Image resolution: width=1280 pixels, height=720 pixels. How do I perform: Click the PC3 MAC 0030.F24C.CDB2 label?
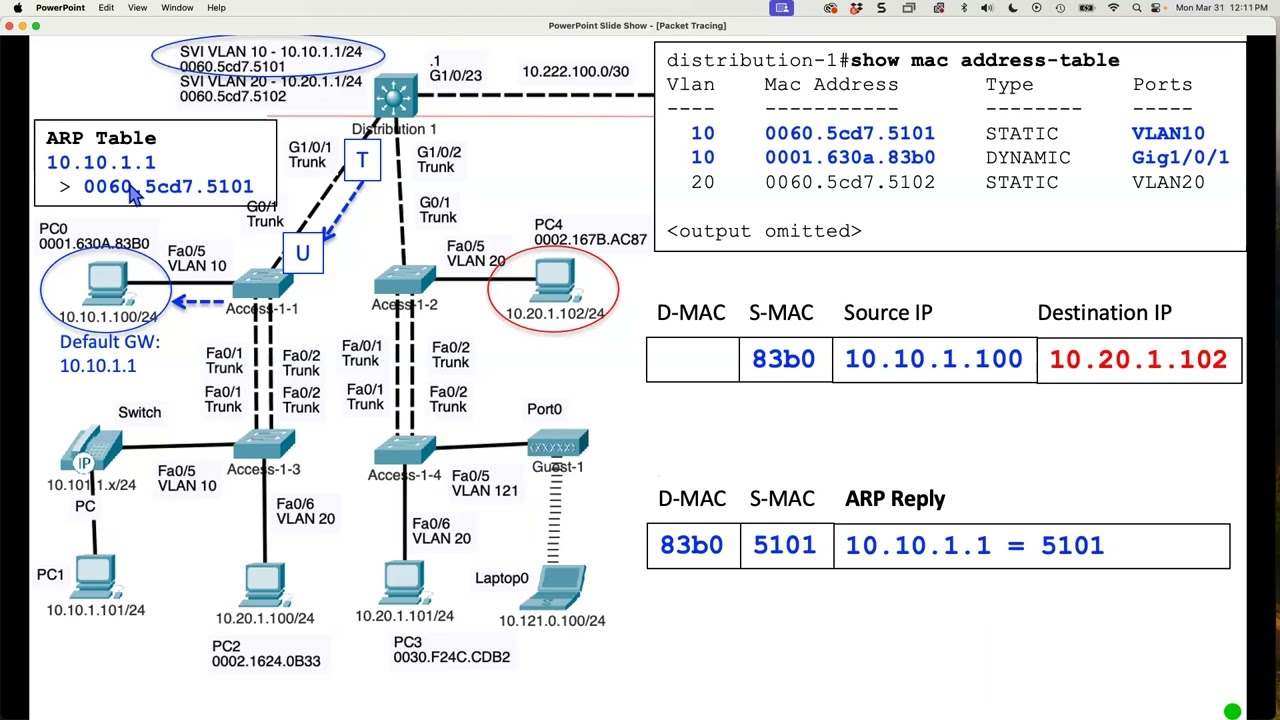[452, 657]
